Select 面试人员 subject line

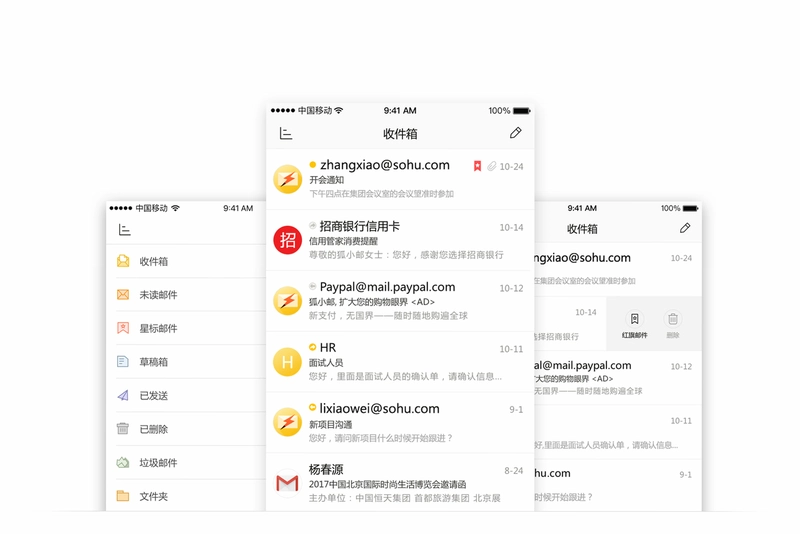pyautogui.click(x=326, y=363)
